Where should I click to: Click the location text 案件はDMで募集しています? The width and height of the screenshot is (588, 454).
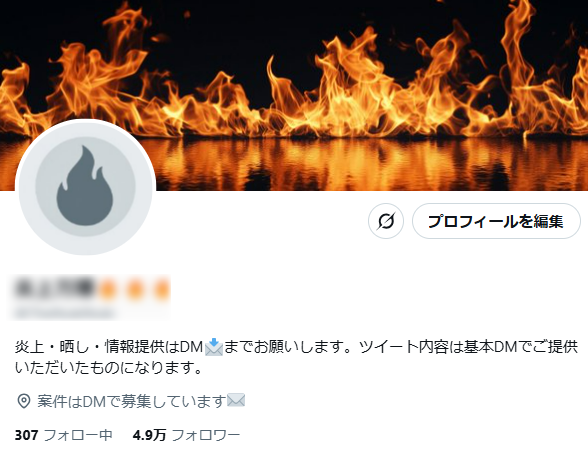(131, 402)
